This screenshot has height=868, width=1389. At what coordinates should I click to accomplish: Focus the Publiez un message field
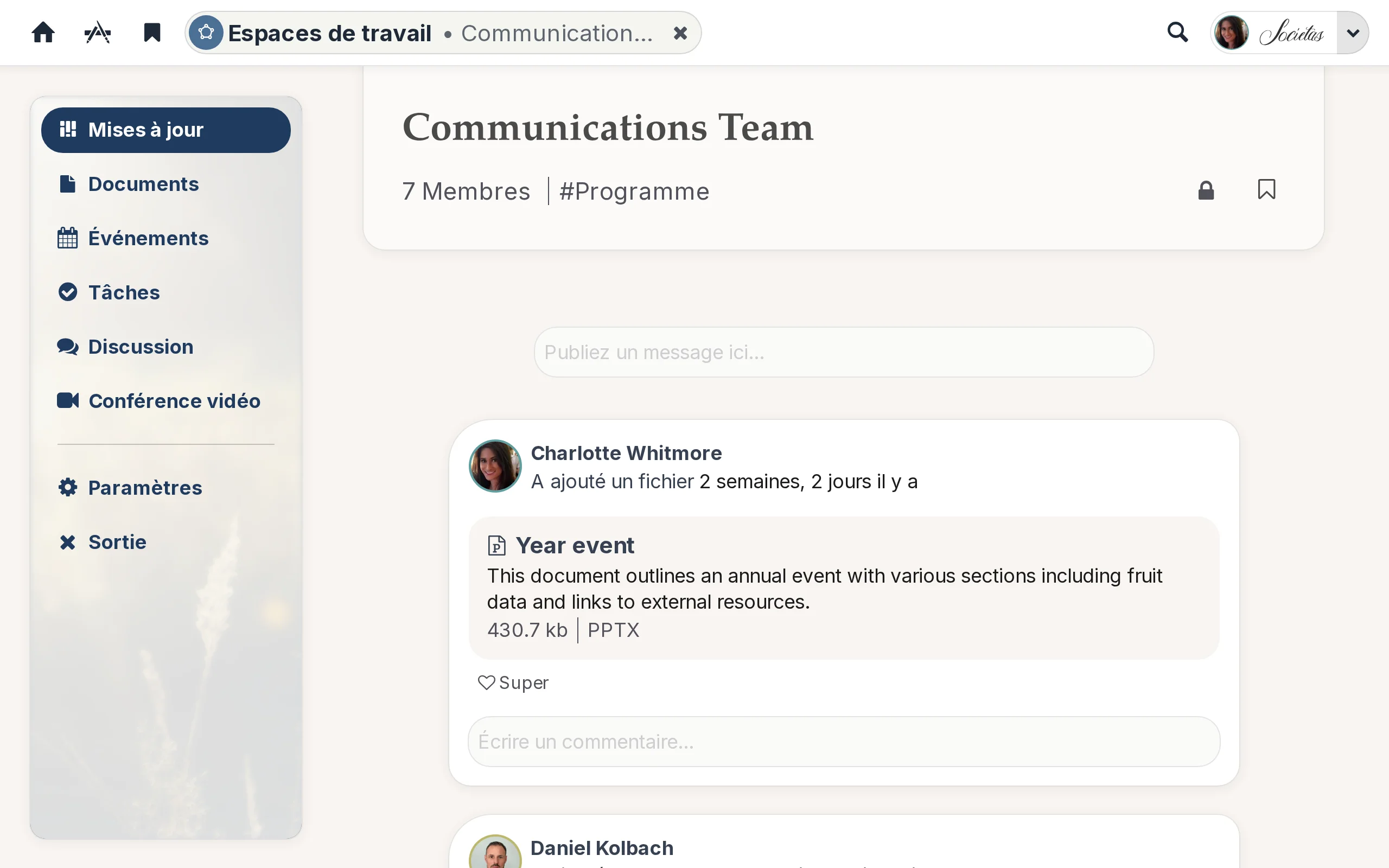click(x=844, y=352)
